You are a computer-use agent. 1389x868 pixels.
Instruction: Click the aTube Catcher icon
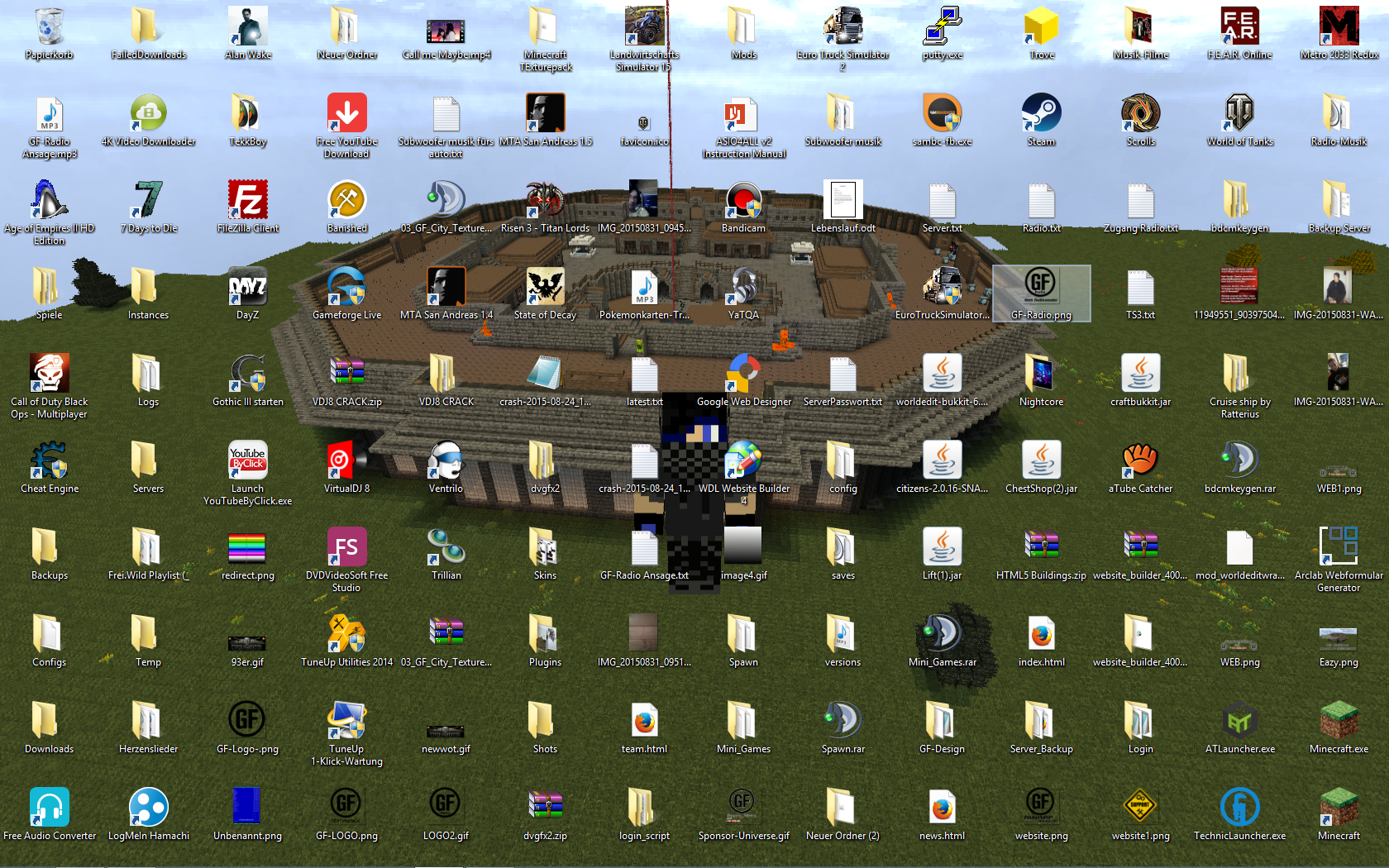tap(1140, 461)
